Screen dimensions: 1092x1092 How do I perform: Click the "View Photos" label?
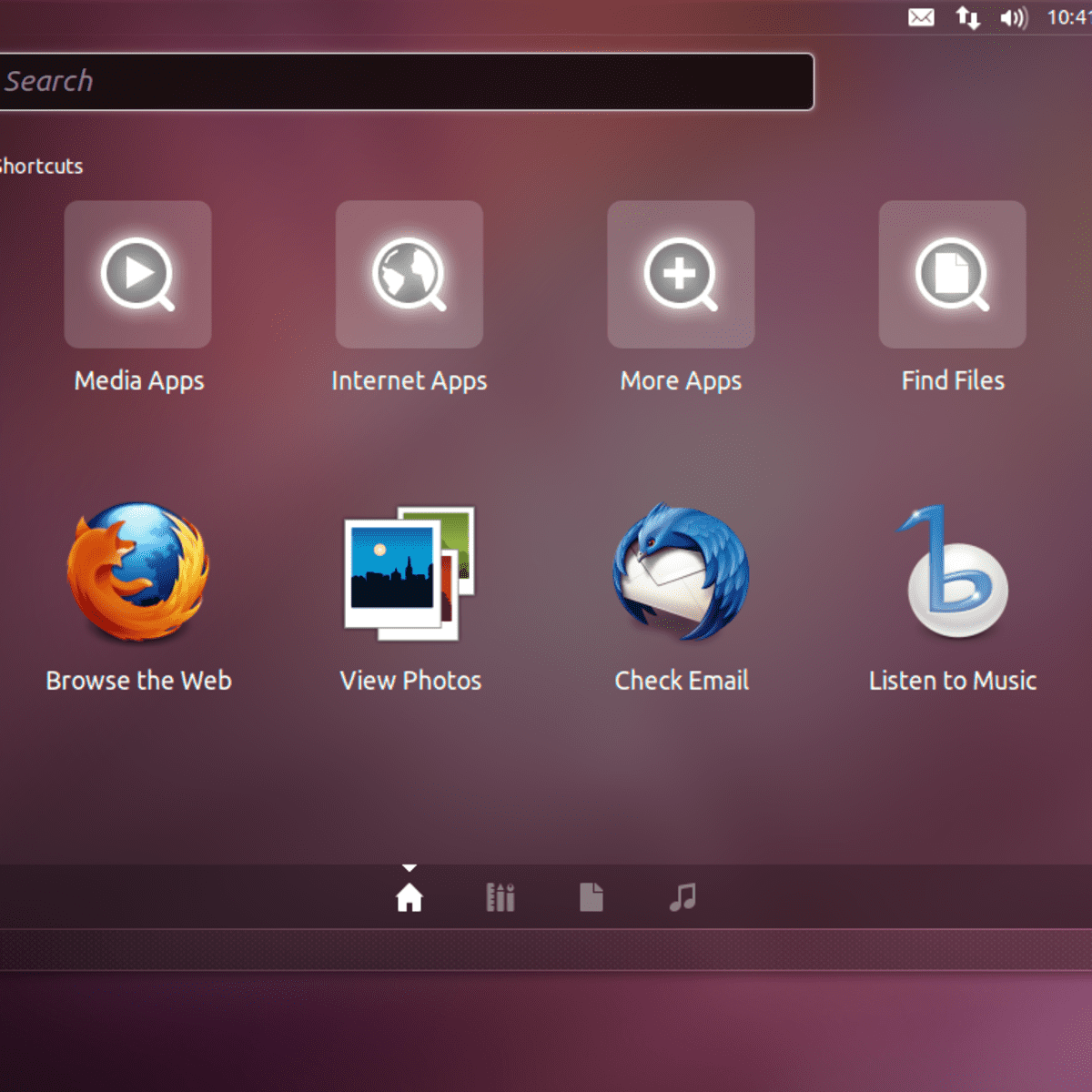pos(410,681)
